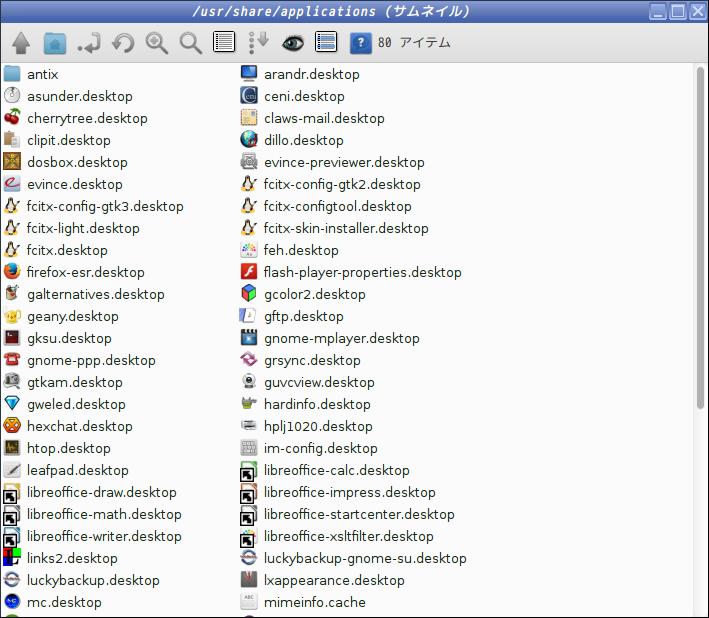Image resolution: width=709 pixels, height=618 pixels.
Task: Click leafpad.desktop file name
Action: pos(78,471)
